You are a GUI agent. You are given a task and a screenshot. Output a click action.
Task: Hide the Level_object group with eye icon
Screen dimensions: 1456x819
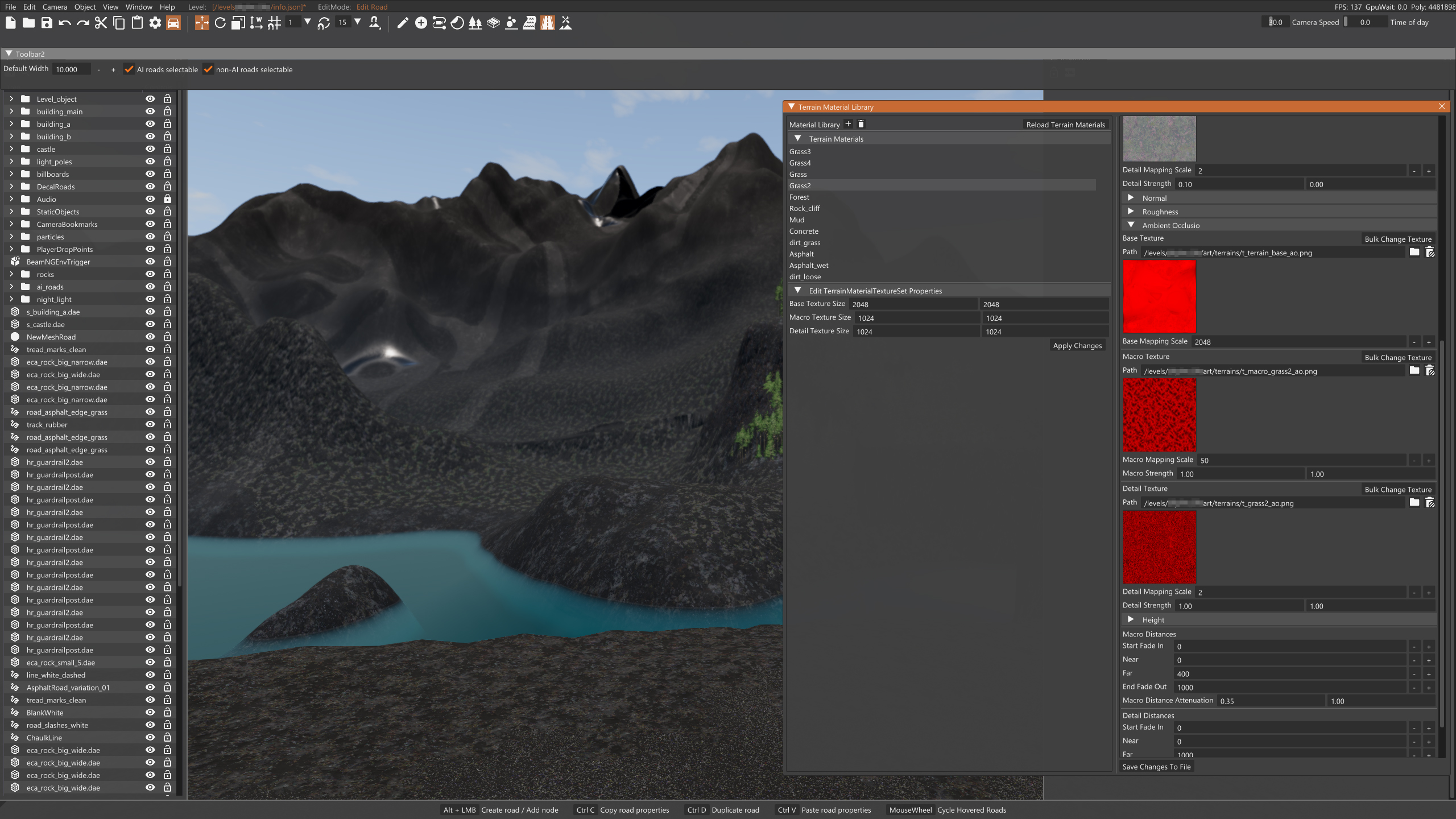pyautogui.click(x=150, y=98)
